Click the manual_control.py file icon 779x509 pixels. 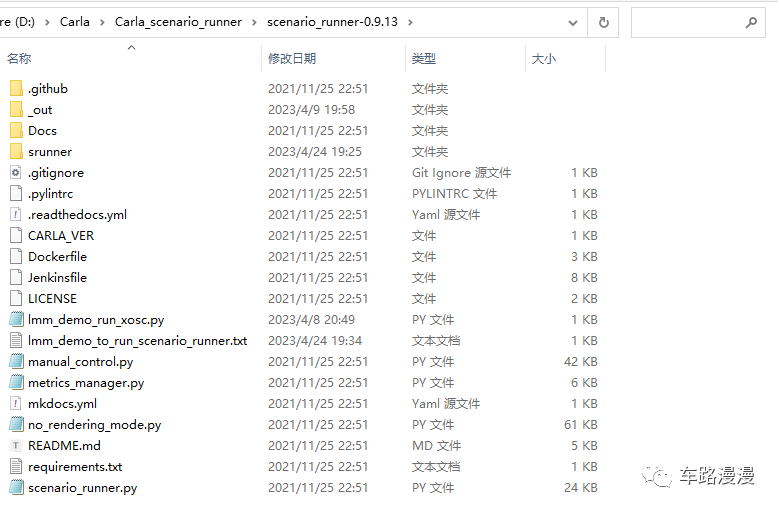16,362
